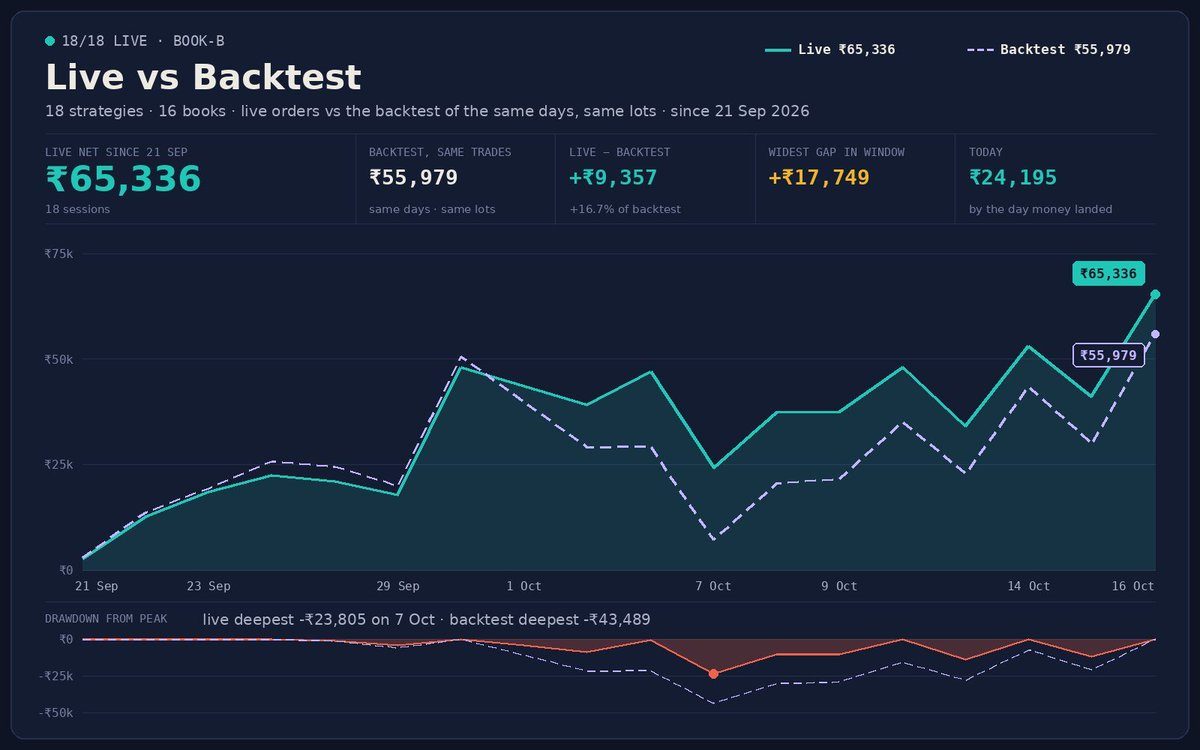Click the 14 Oct x-axis date
The width and height of the screenshot is (1200, 750).
(1029, 586)
